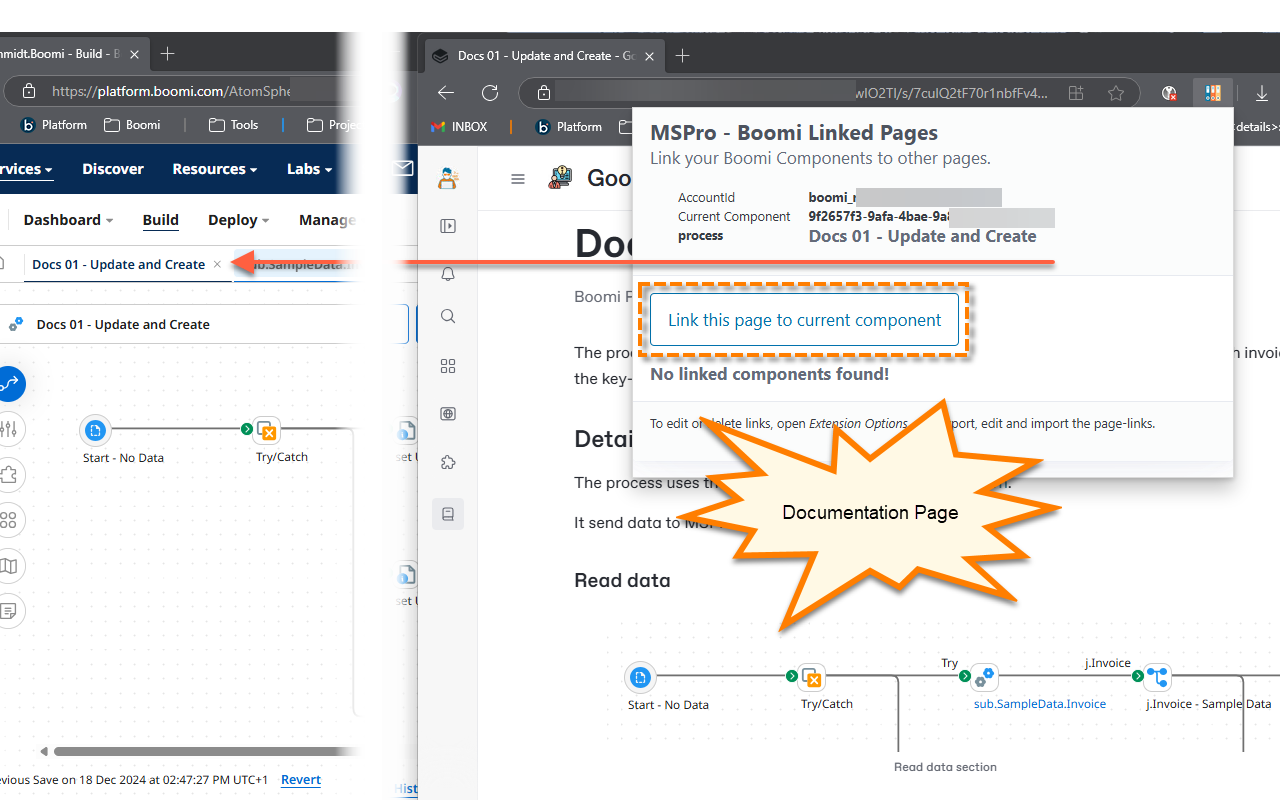
Task: Click the docs site logo next to the hamburger
Action: coord(560,178)
